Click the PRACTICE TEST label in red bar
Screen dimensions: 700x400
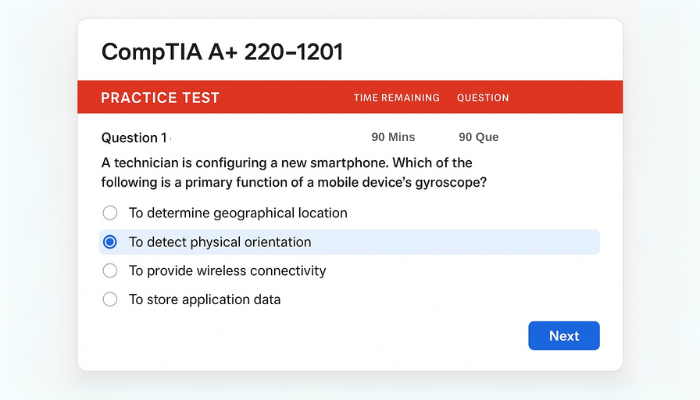click(160, 98)
